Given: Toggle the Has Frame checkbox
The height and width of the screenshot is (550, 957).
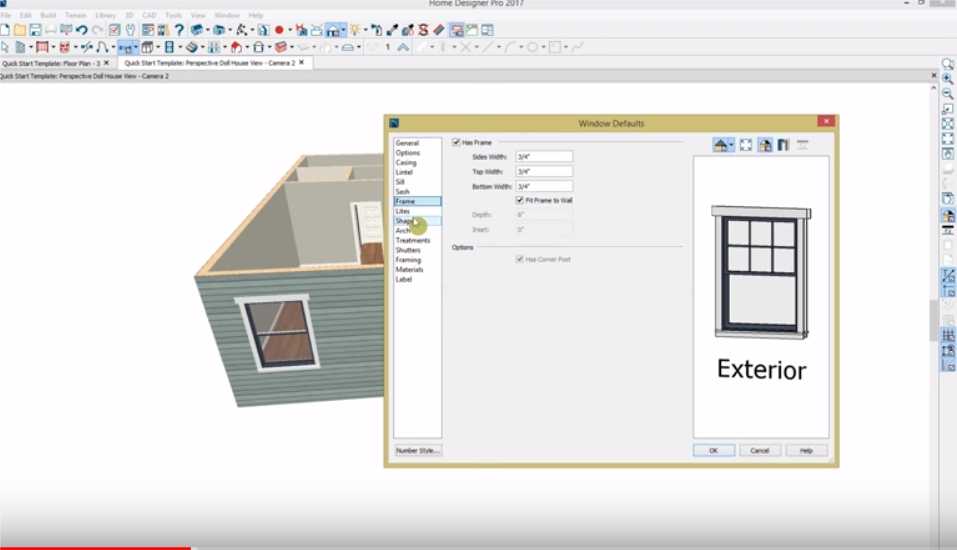Looking at the screenshot, I should [456, 142].
